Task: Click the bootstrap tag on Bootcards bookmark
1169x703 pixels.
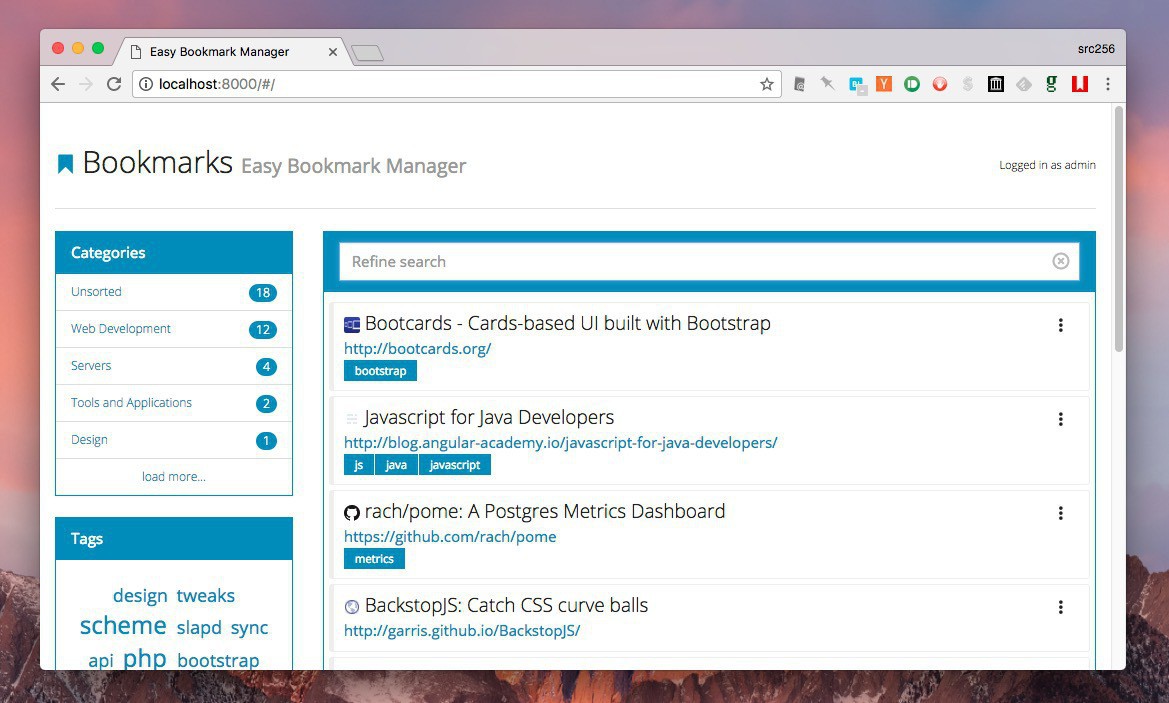Action: coord(380,371)
